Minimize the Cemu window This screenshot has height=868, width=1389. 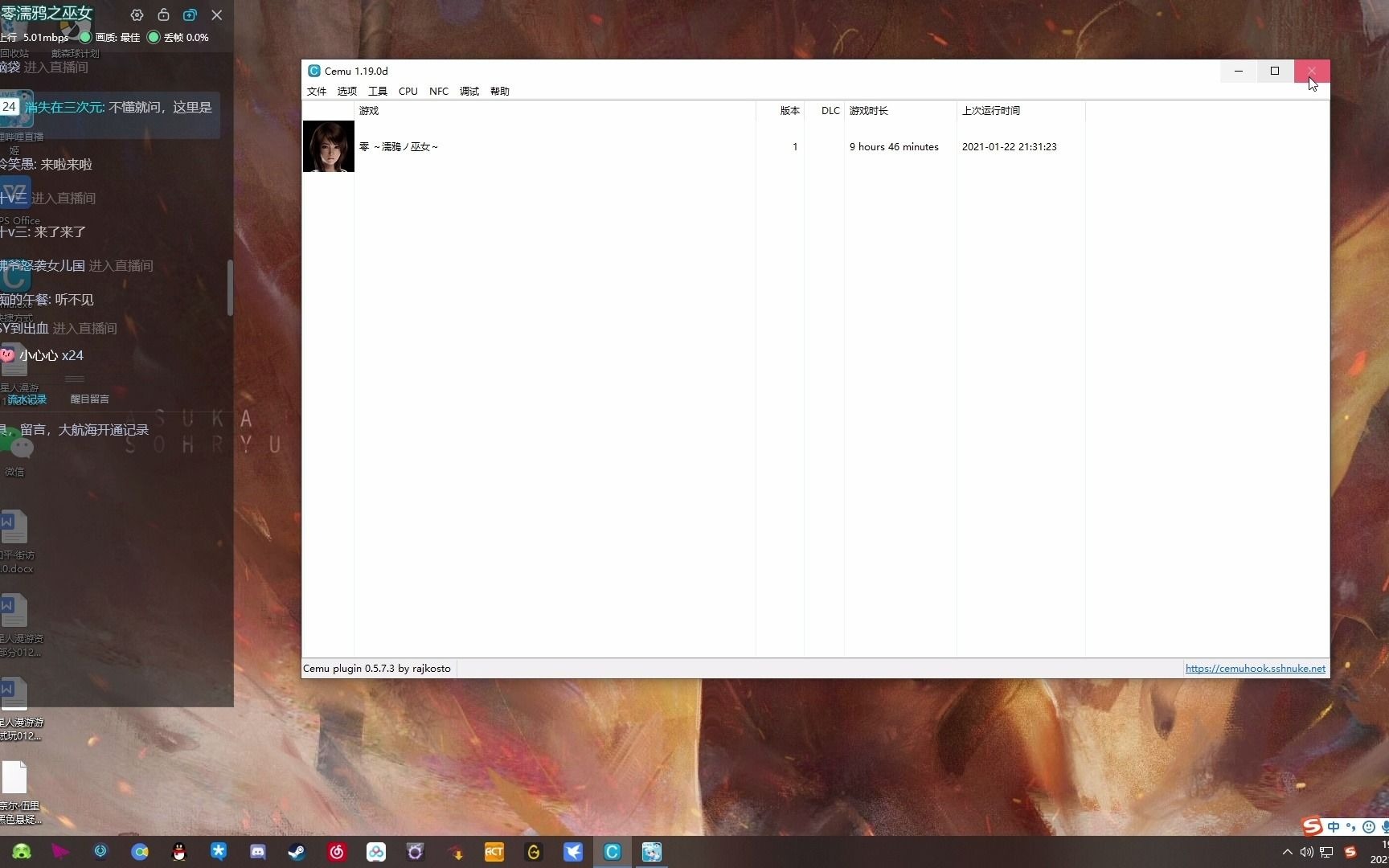tap(1238, 71)
